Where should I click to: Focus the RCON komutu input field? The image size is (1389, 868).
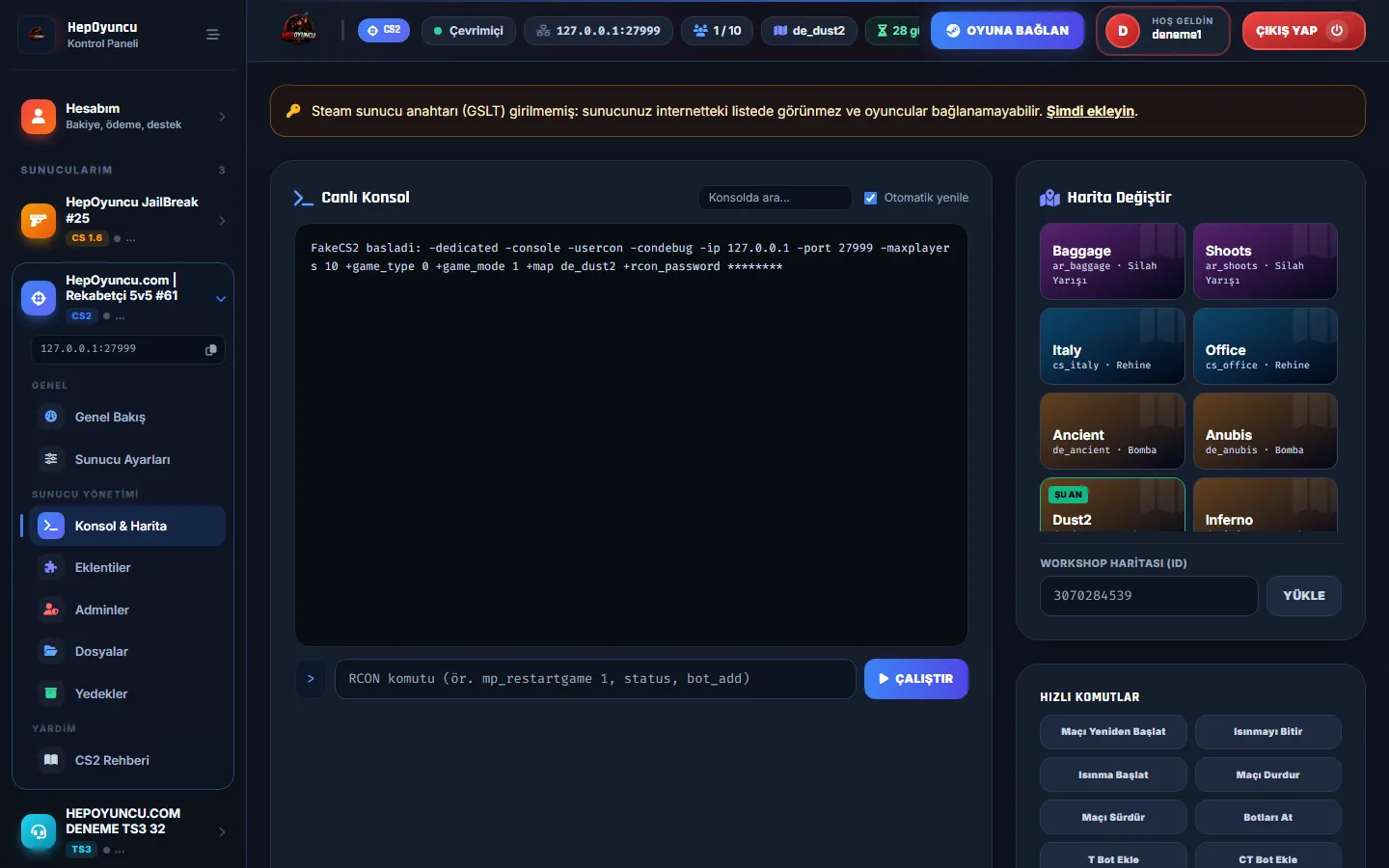pyautogui.click(x=595, y=679)
